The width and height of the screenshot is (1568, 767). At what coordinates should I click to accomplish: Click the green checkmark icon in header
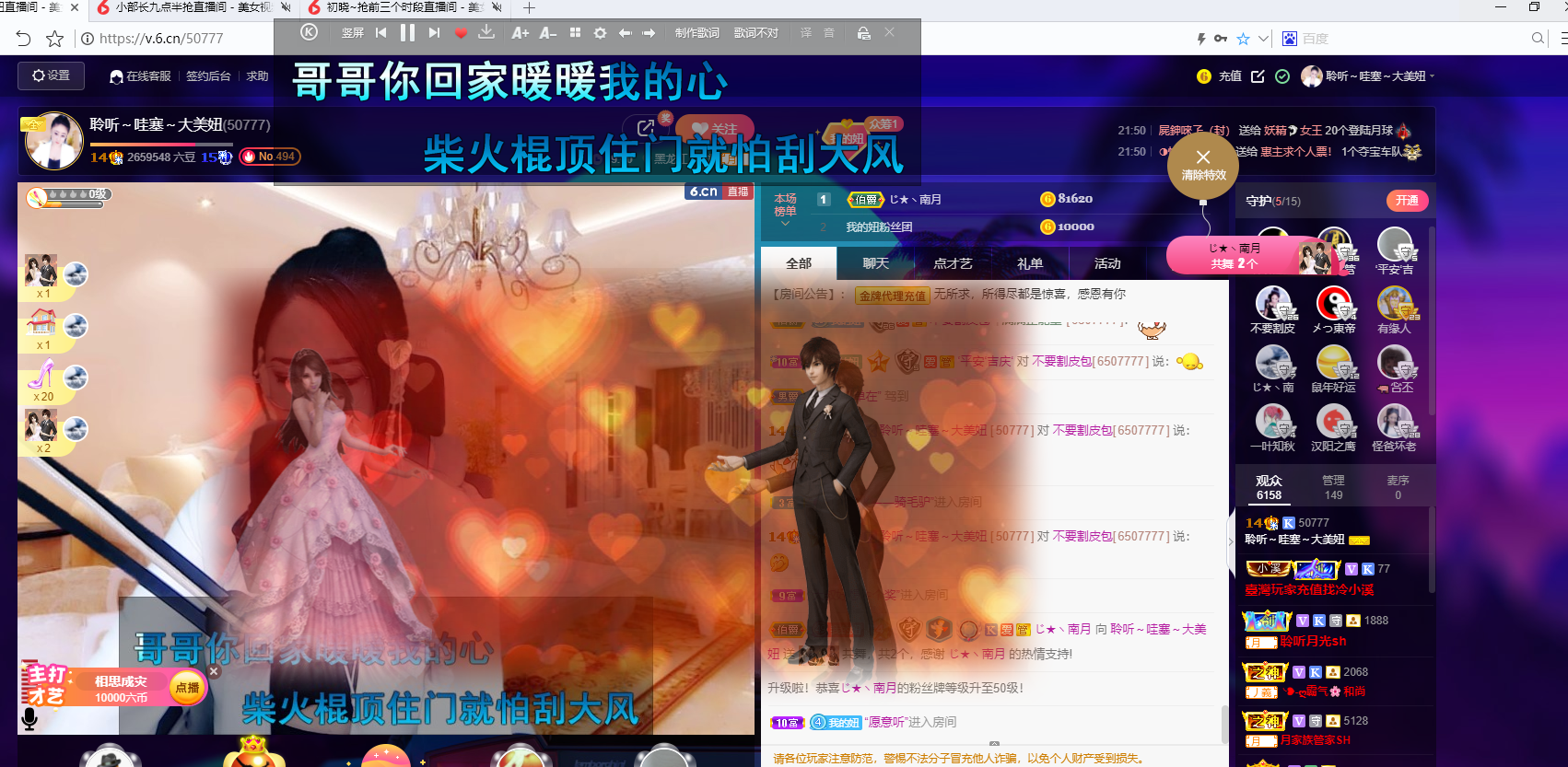pos(1281,76)
